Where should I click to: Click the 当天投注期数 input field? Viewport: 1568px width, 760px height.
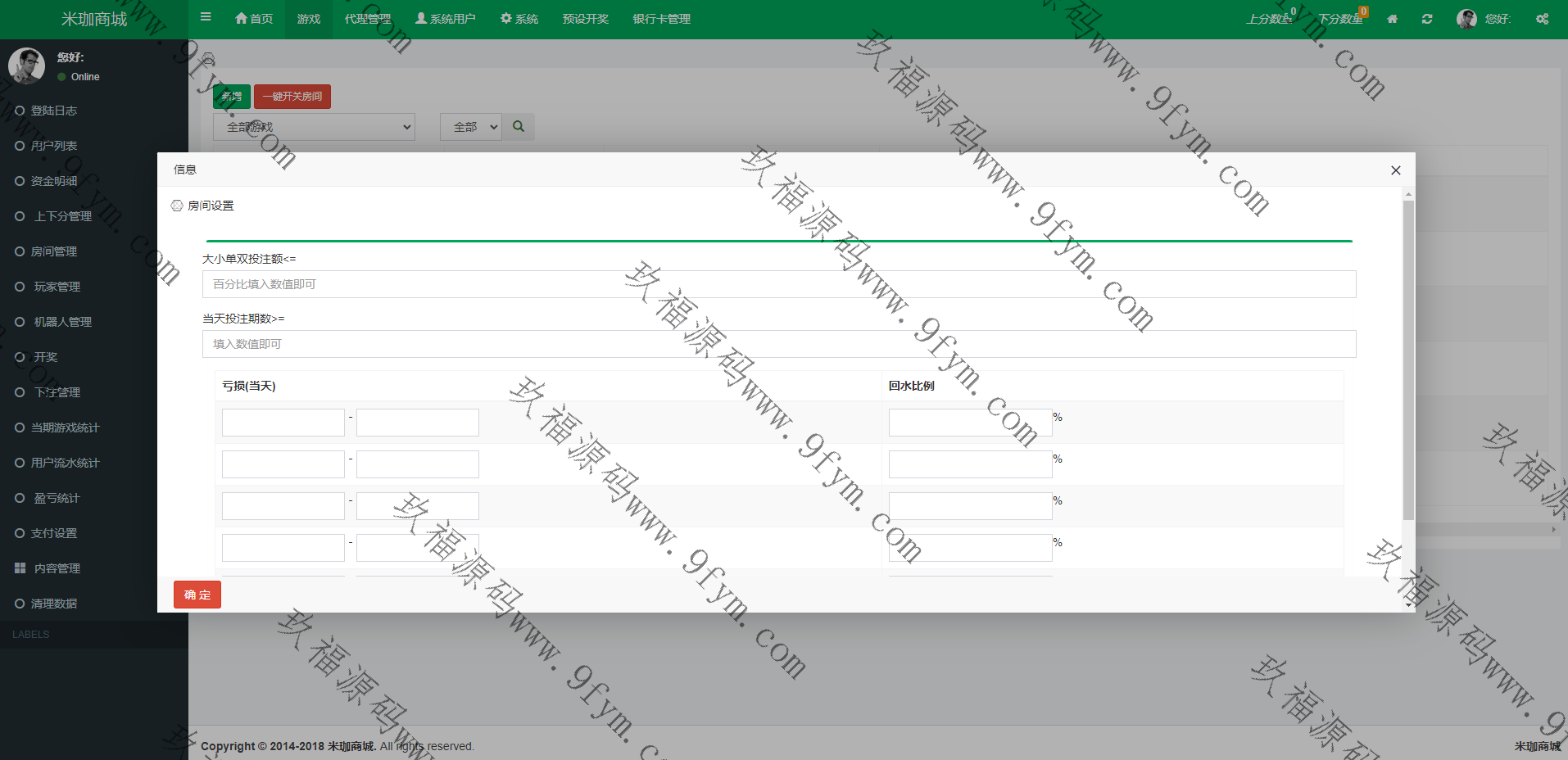(778, 344)
